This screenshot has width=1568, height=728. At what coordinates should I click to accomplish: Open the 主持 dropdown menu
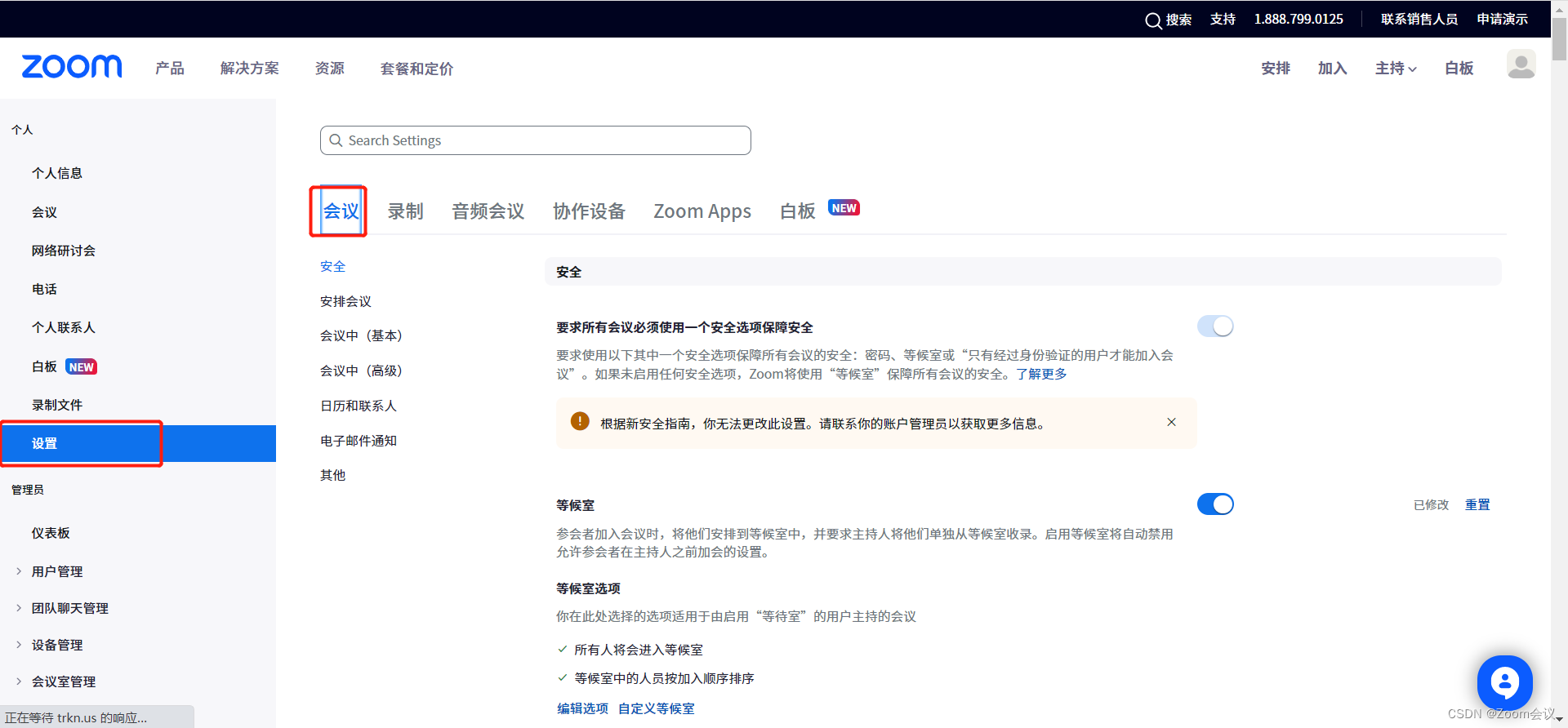click(1396, 69)
